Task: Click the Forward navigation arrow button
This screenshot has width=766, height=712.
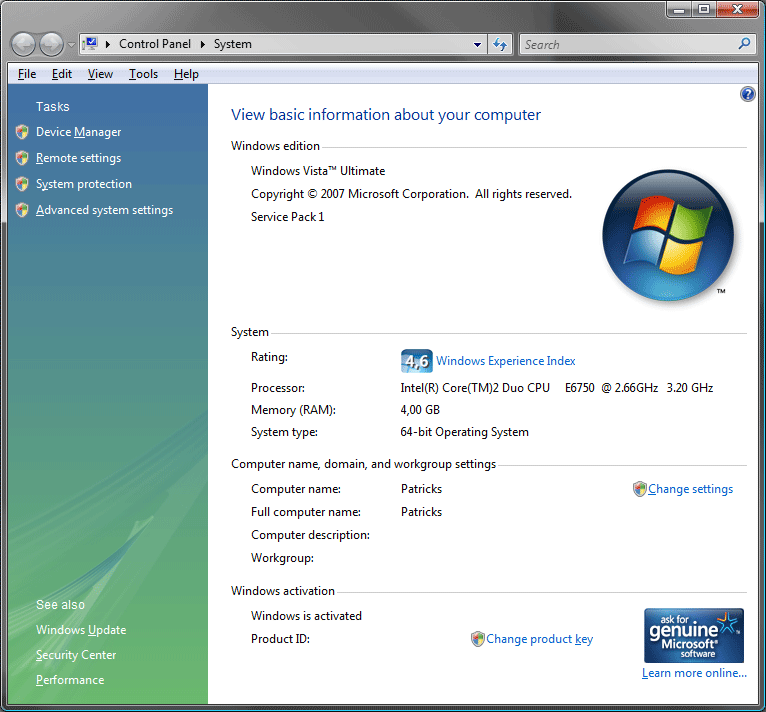Action: [x=51, y=44]
